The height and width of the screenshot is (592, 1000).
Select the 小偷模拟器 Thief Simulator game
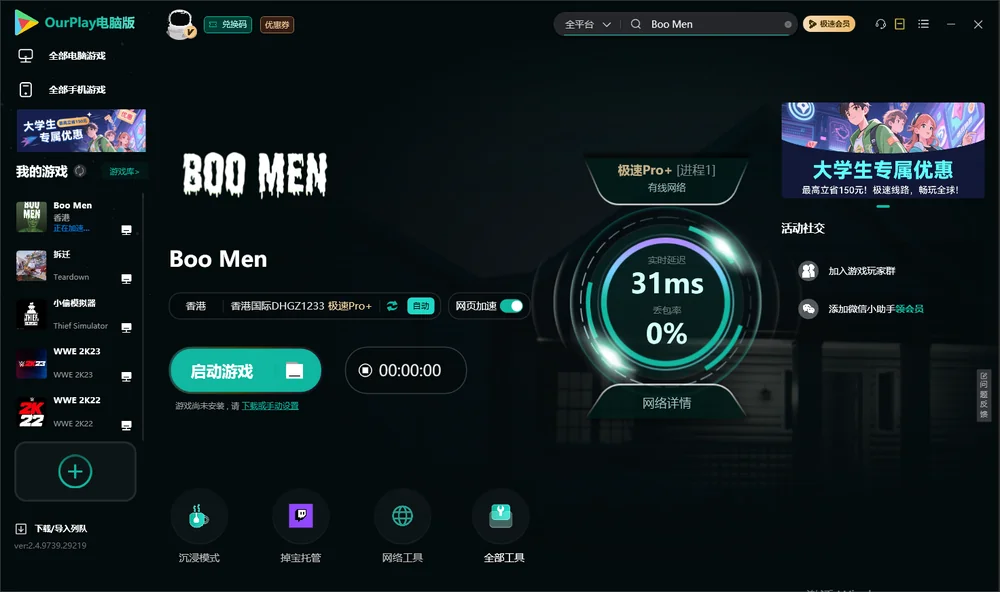point(75,314)
